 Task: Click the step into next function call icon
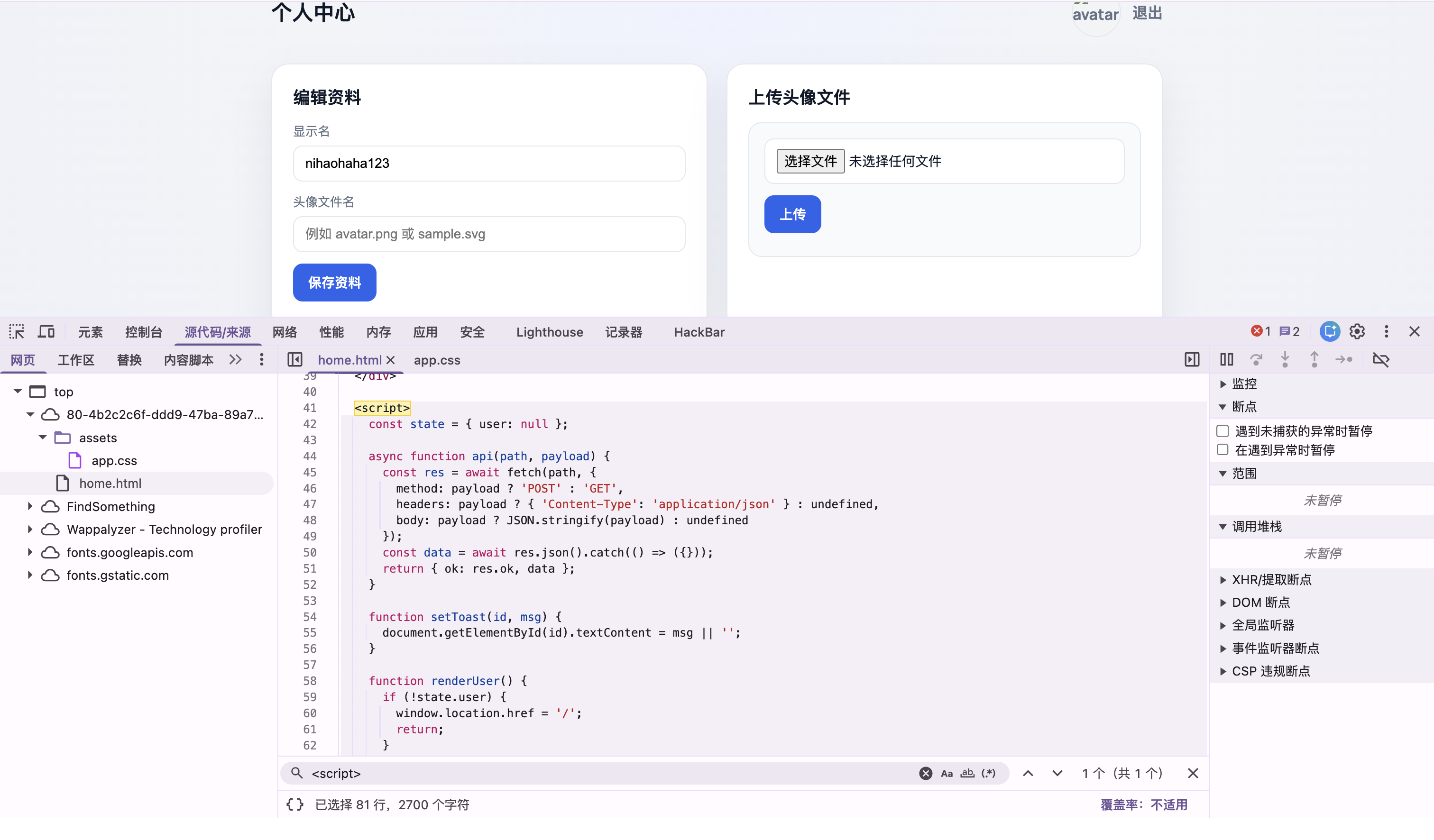tap(1285, 359)
